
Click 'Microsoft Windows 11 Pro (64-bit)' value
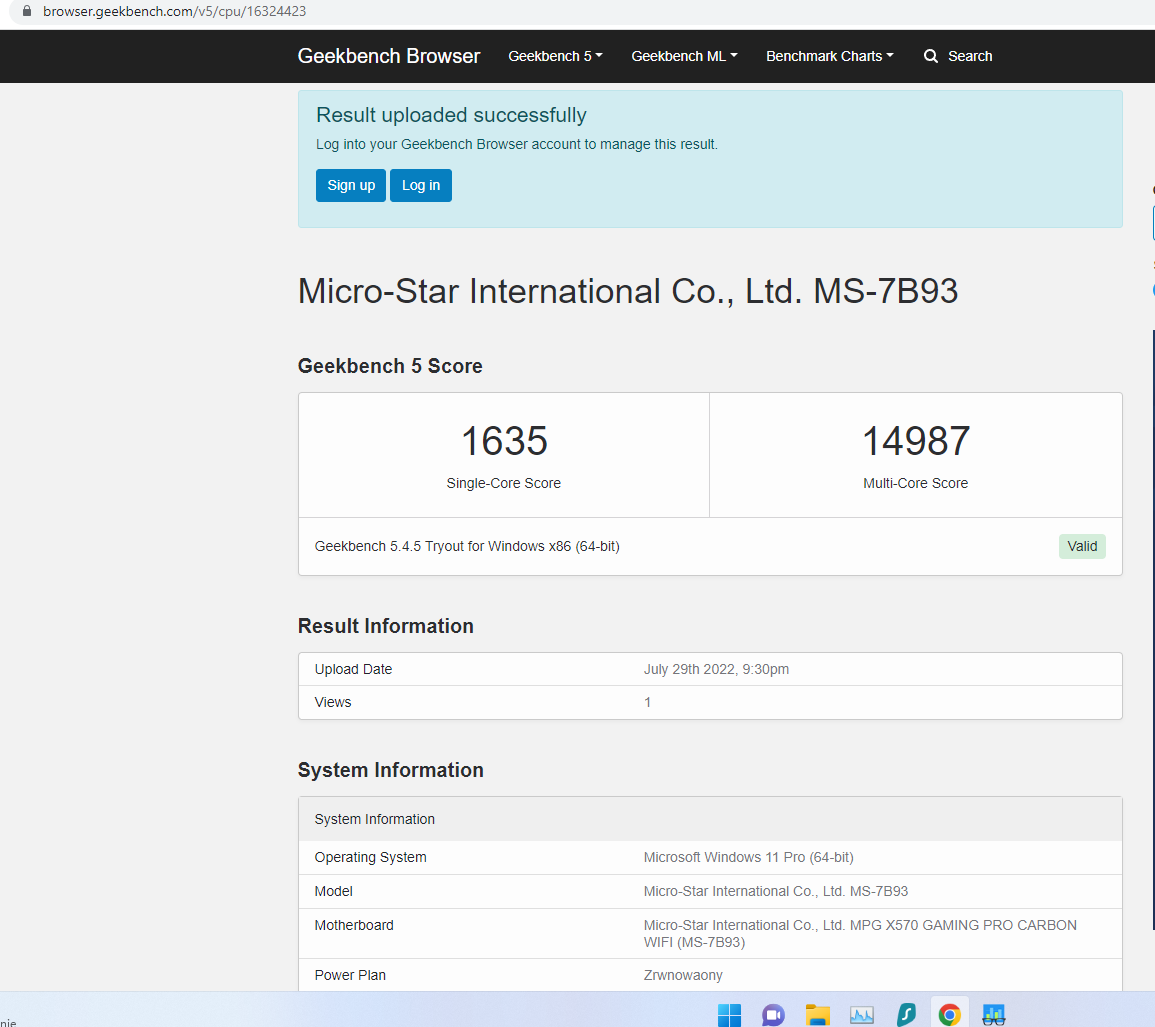click(748, 858)
